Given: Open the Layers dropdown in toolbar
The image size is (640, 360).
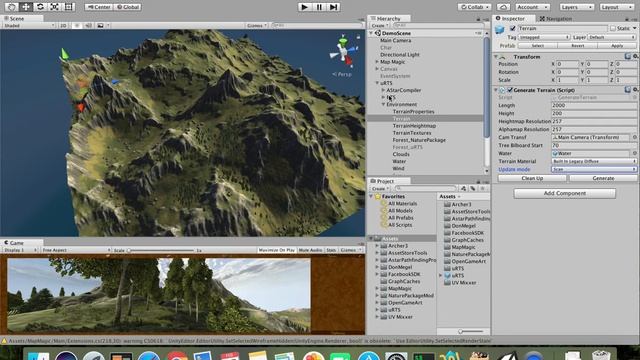Looking at the screenshot, I should coord(576,7).
